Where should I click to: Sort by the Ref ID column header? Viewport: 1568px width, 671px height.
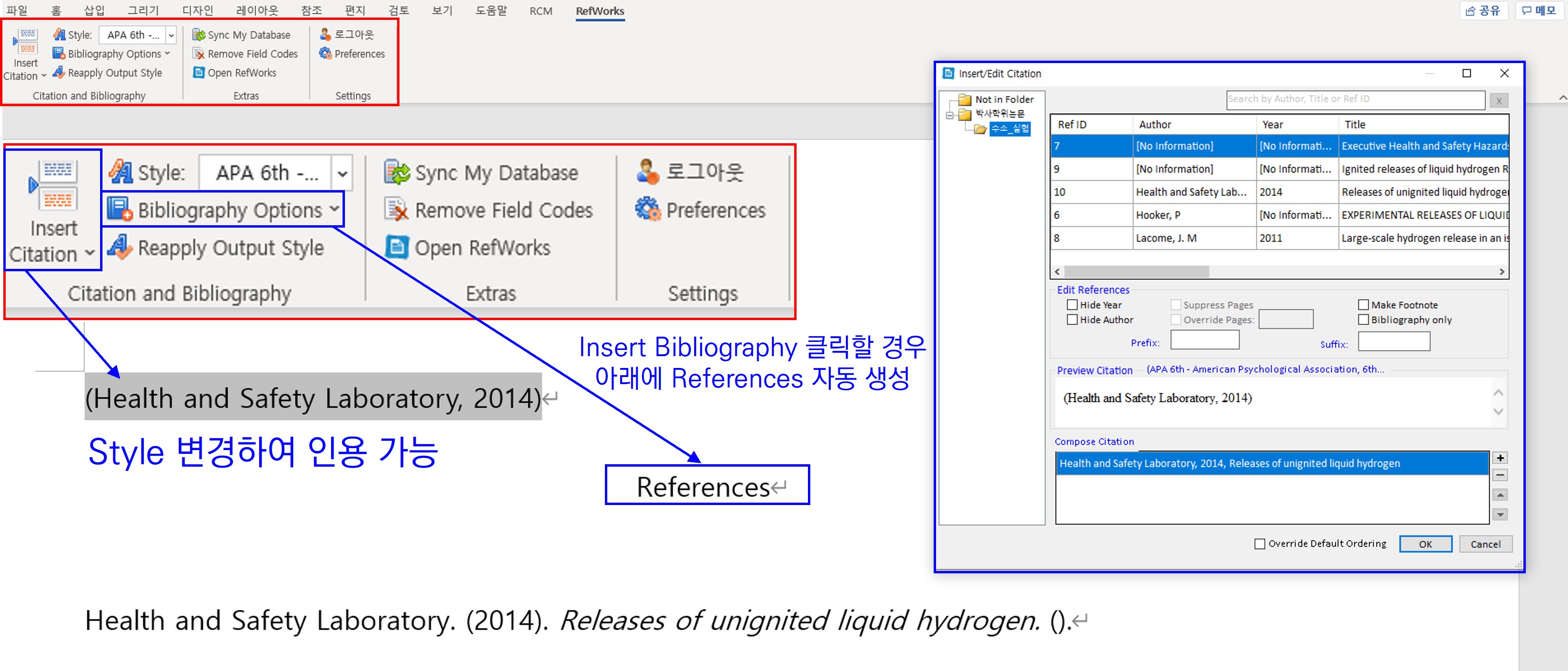1092,124
